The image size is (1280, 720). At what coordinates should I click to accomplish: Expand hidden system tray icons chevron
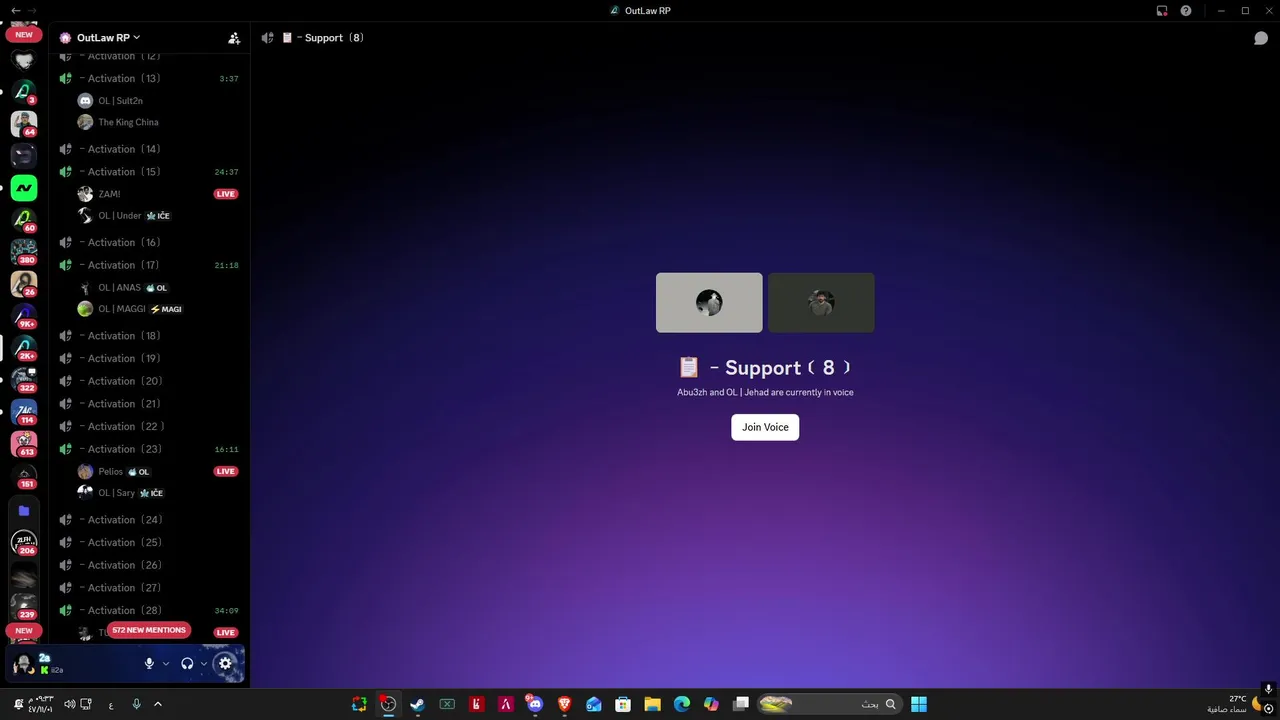click(x=158, y=704)
